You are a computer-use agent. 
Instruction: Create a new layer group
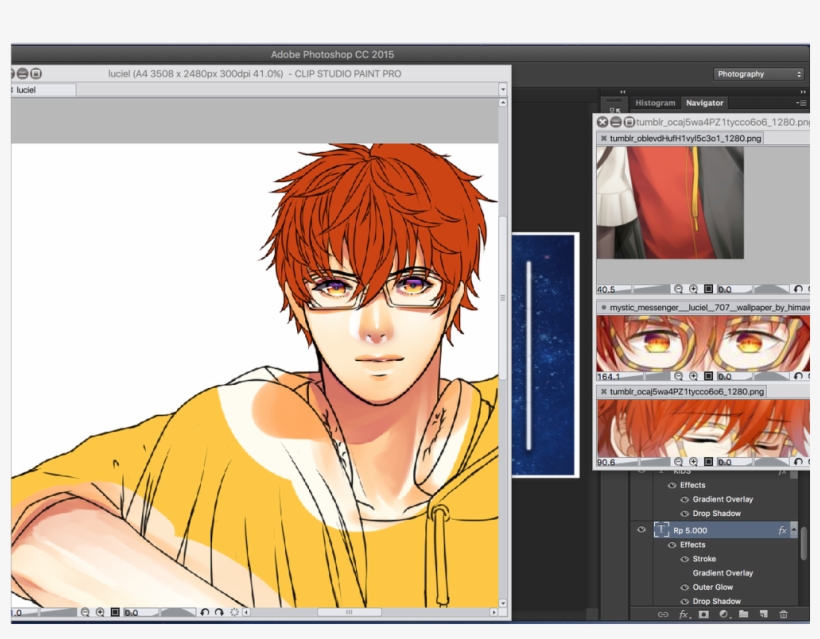(743, 615)
